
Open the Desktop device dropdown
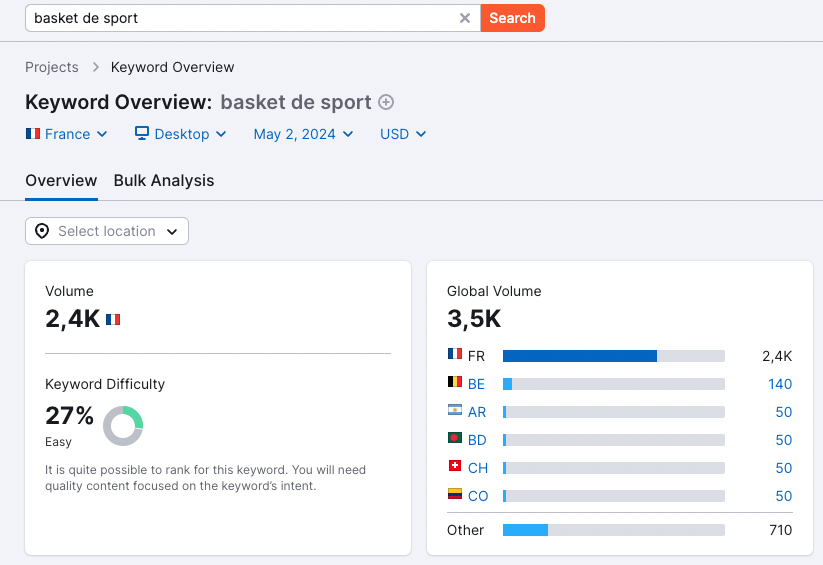181,134
